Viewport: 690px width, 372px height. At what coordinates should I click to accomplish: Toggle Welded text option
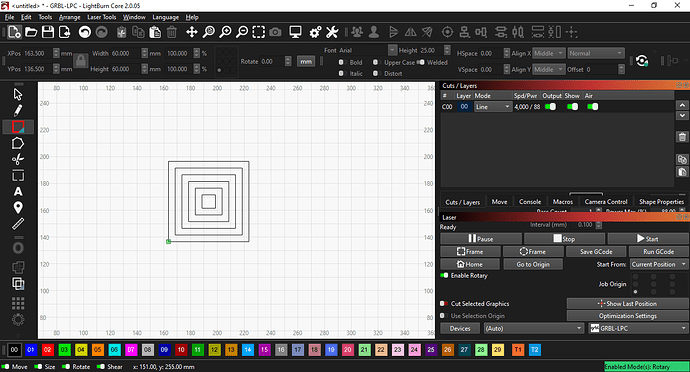[x=421, y=62]
